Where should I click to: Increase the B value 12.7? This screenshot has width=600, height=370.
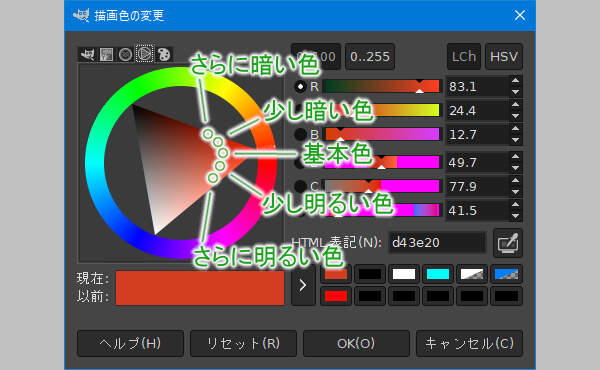(515, 129)
